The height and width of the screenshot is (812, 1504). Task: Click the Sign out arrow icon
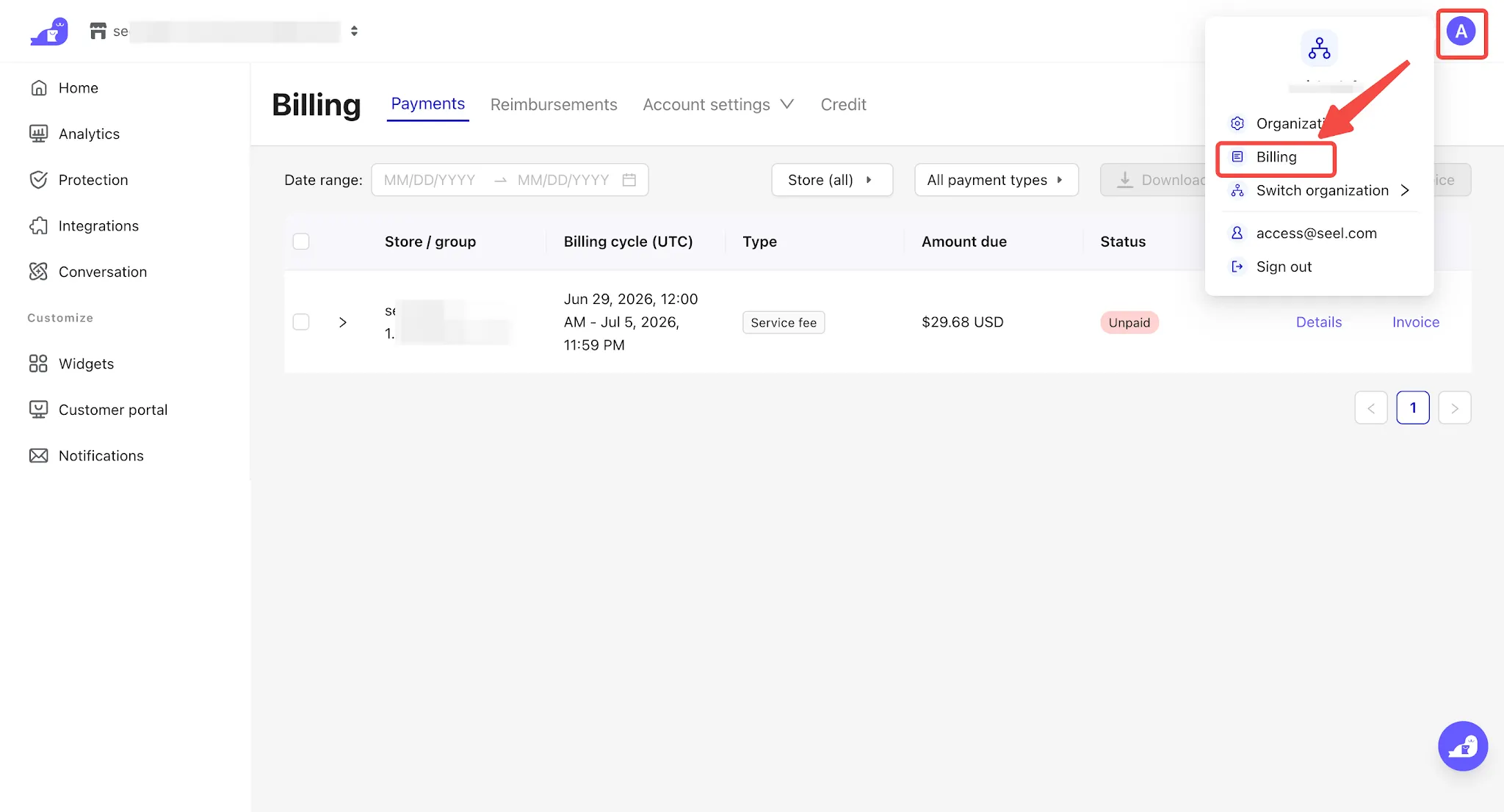point(1237,267)
